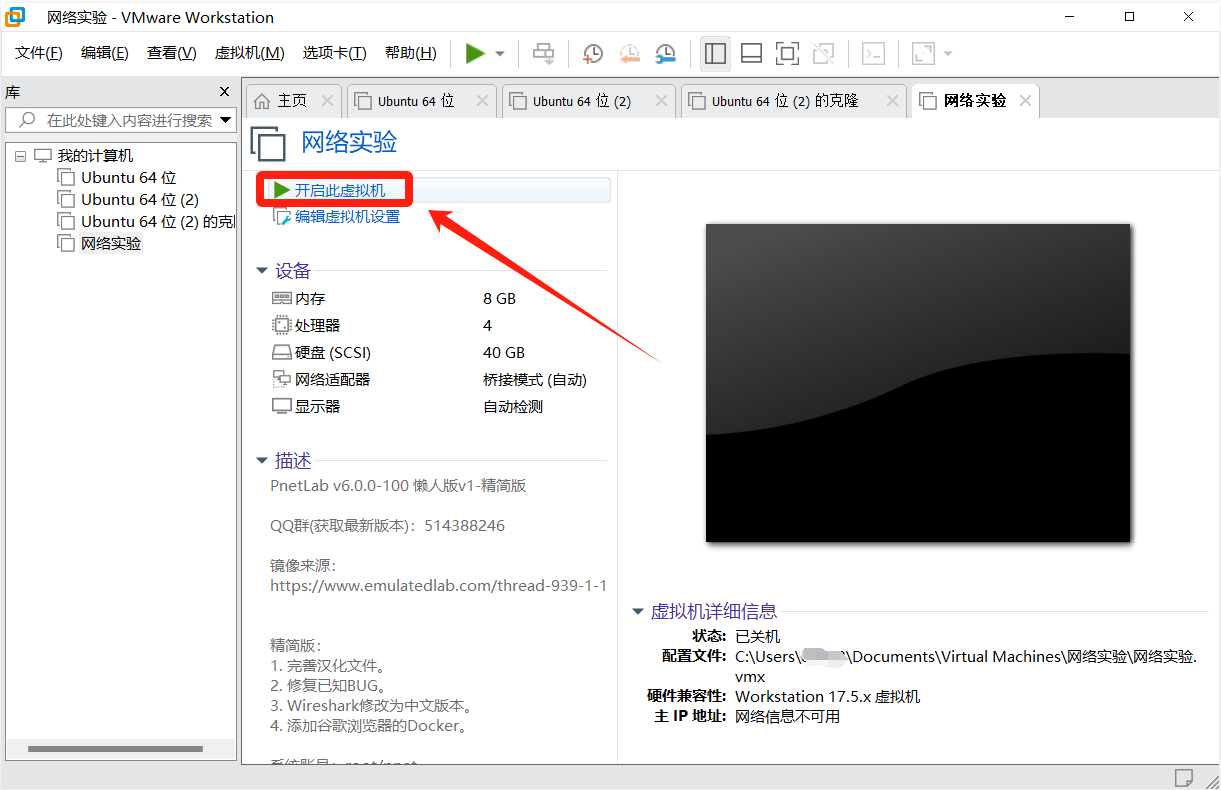Click the green power-on toolbar button

(x=475, y=53)
